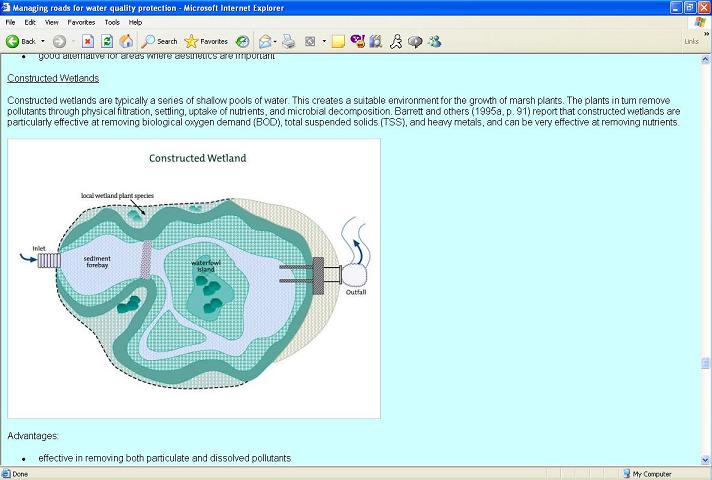Print the page with the printer icon
The width and height of the screenshot is (712, 480).
pyautogui.click(x=288, y=42)
